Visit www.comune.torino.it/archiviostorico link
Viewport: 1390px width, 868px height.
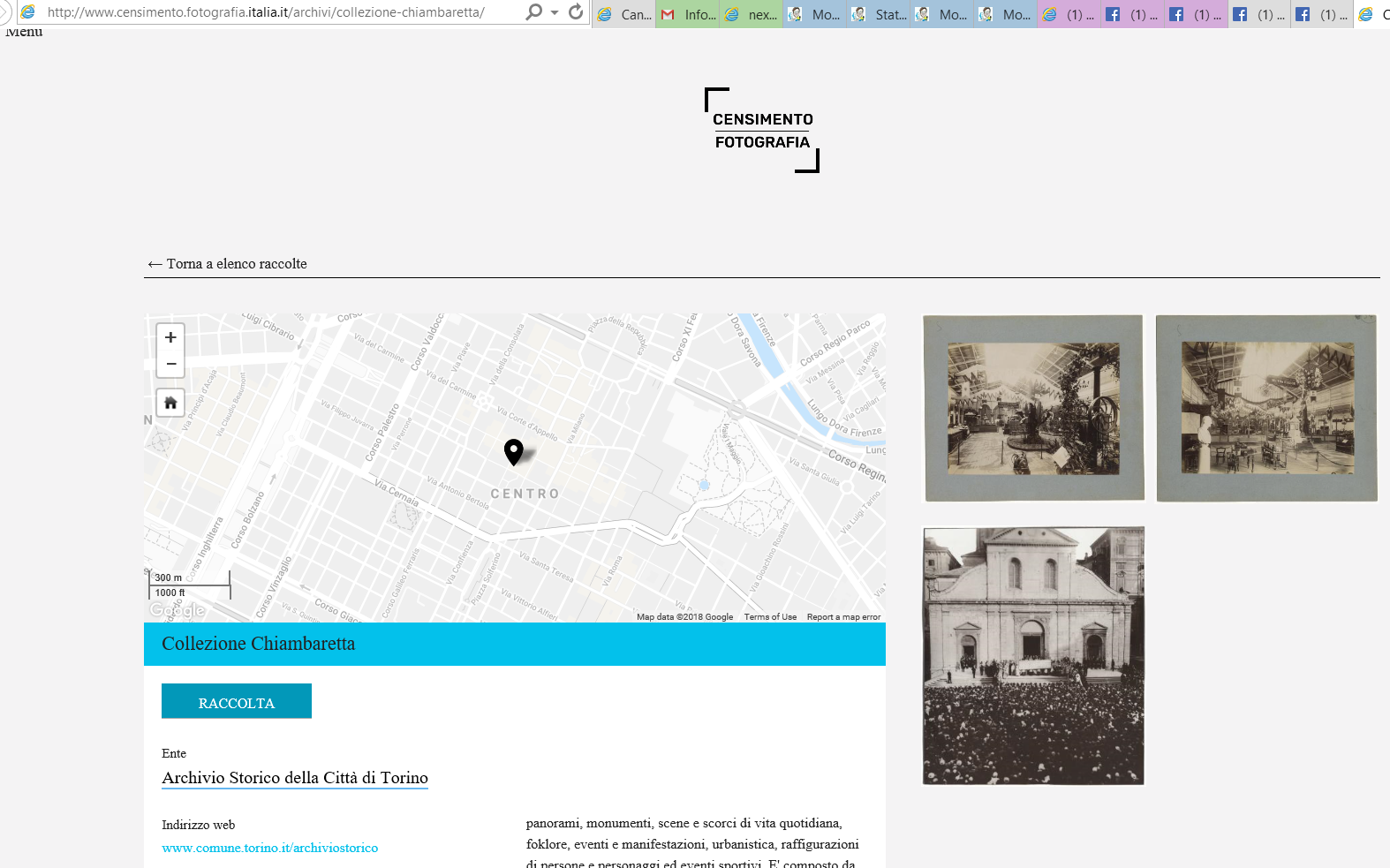click(x=269, y=848)
